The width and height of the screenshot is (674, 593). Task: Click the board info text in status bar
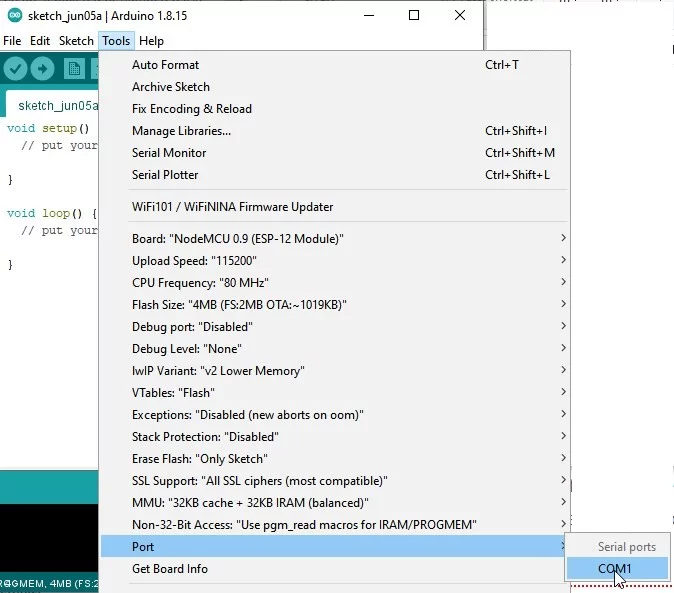(49, 584)
